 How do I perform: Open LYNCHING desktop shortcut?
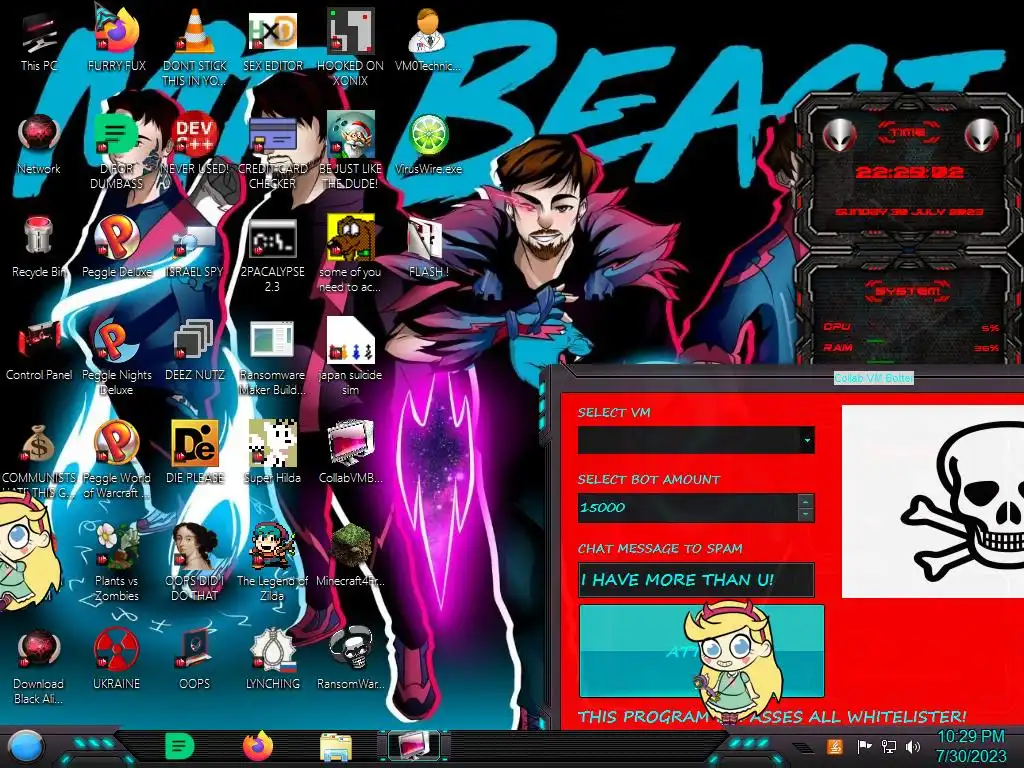click(272, 658)
